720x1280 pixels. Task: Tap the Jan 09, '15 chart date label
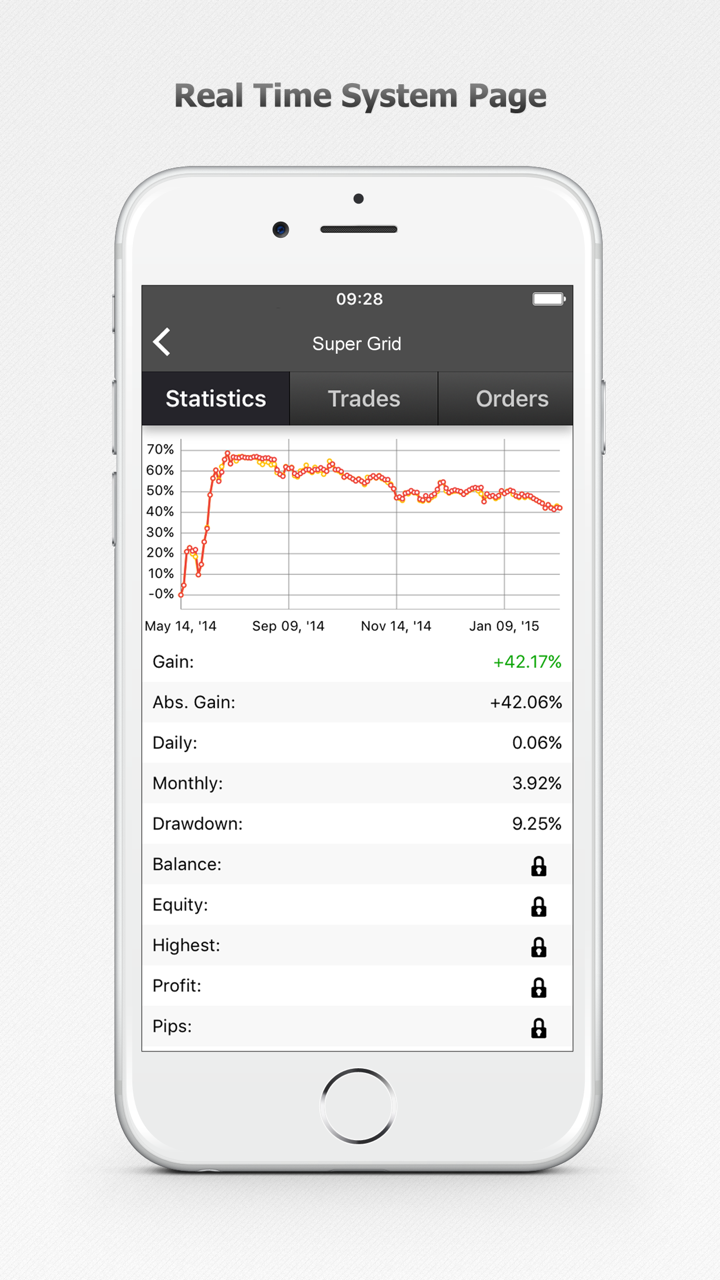[504, 626]
